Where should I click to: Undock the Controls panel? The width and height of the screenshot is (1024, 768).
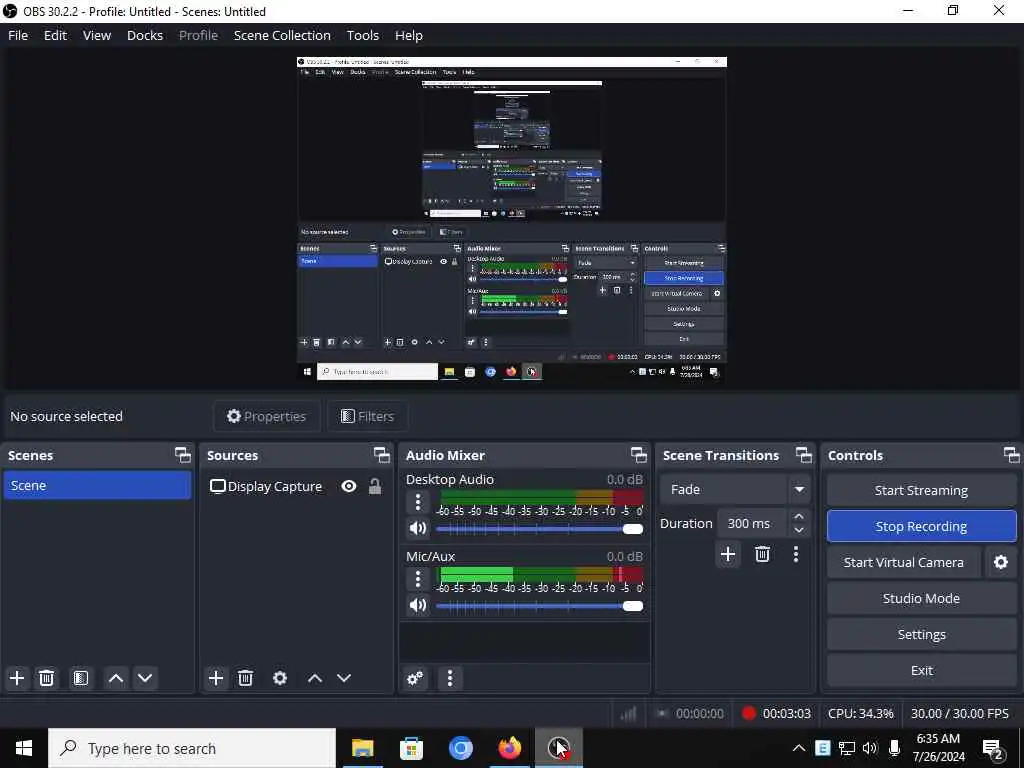1012,455
